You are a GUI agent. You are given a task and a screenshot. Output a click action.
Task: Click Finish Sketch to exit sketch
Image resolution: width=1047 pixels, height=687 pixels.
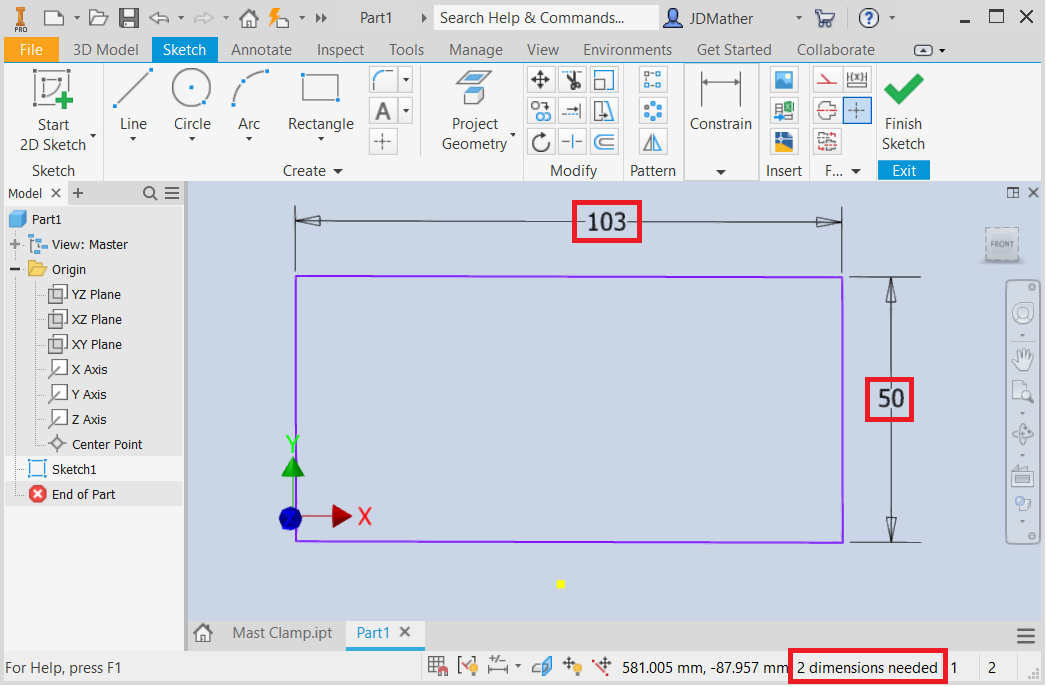(903, 112)
